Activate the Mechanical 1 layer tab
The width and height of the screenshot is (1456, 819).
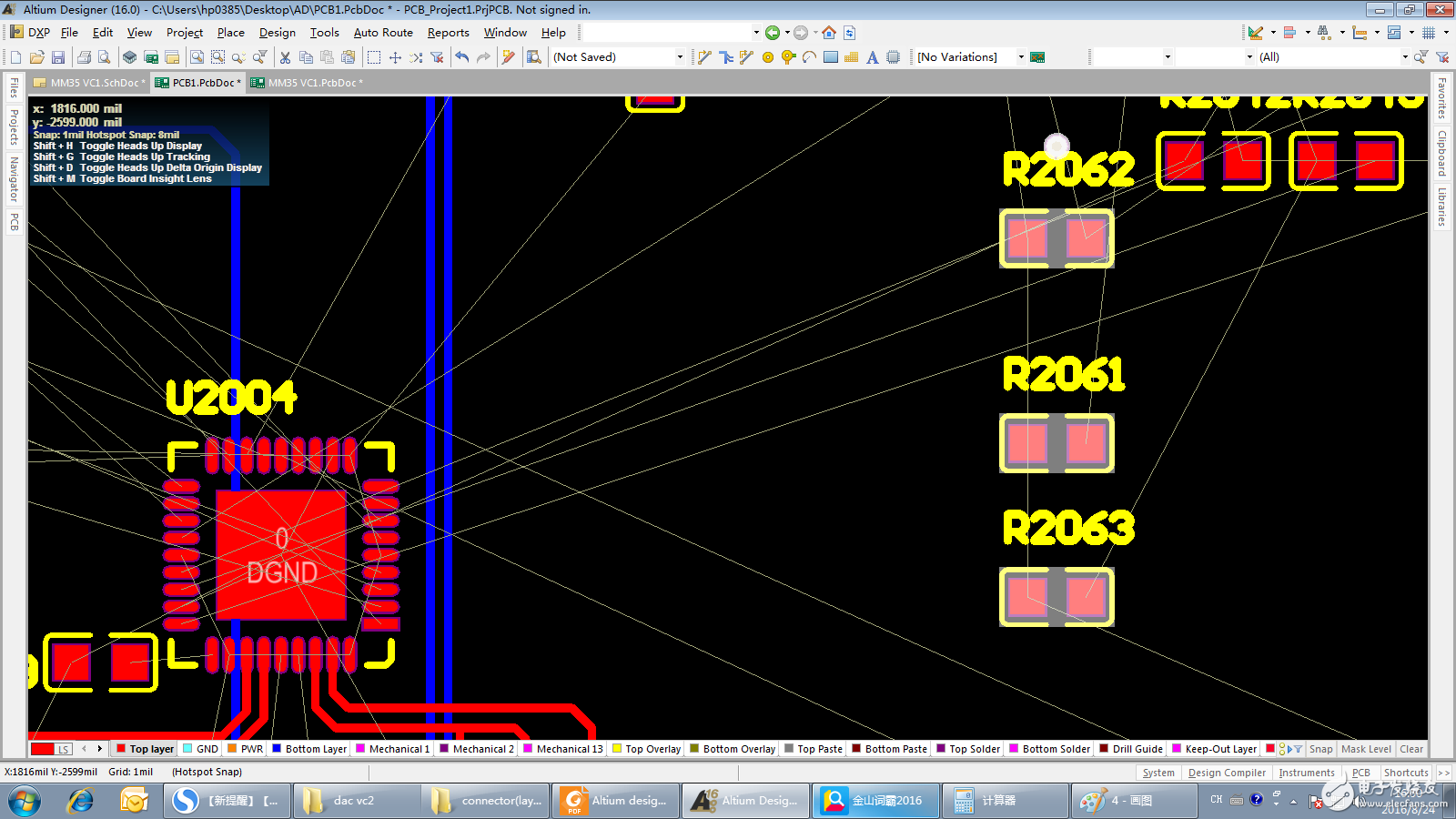coord(393,749)
